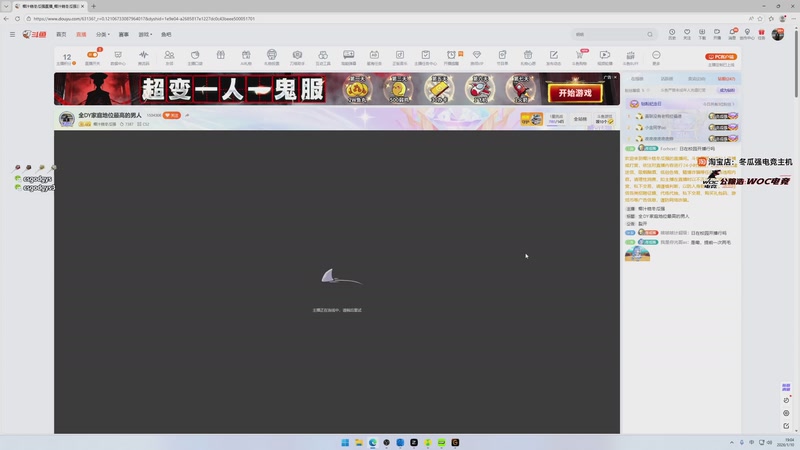Click the streamer's avatar next to room title
The image size is (800, 450).
coord(66,119)
